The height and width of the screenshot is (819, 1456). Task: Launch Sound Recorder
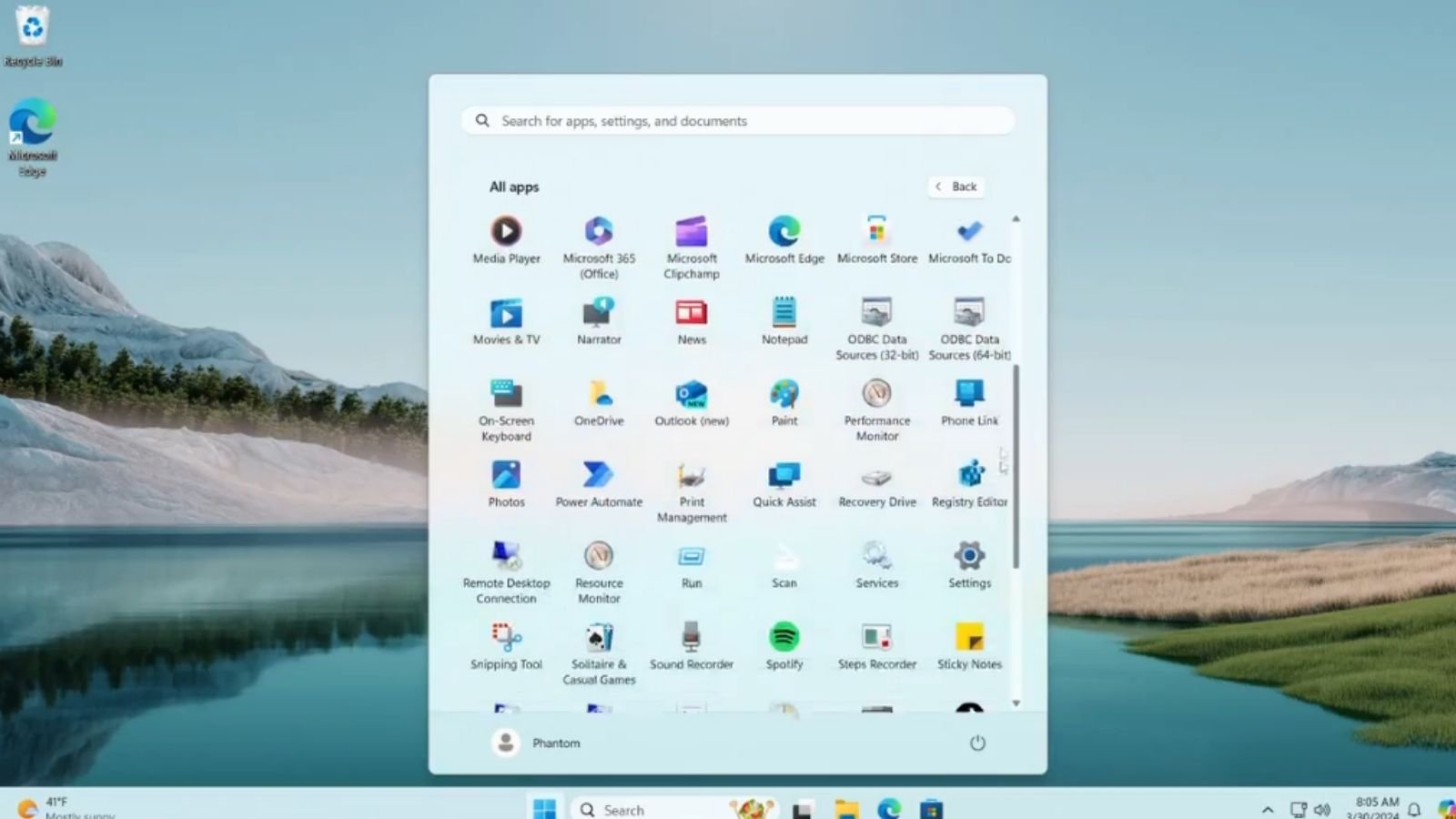coord(692,646)
